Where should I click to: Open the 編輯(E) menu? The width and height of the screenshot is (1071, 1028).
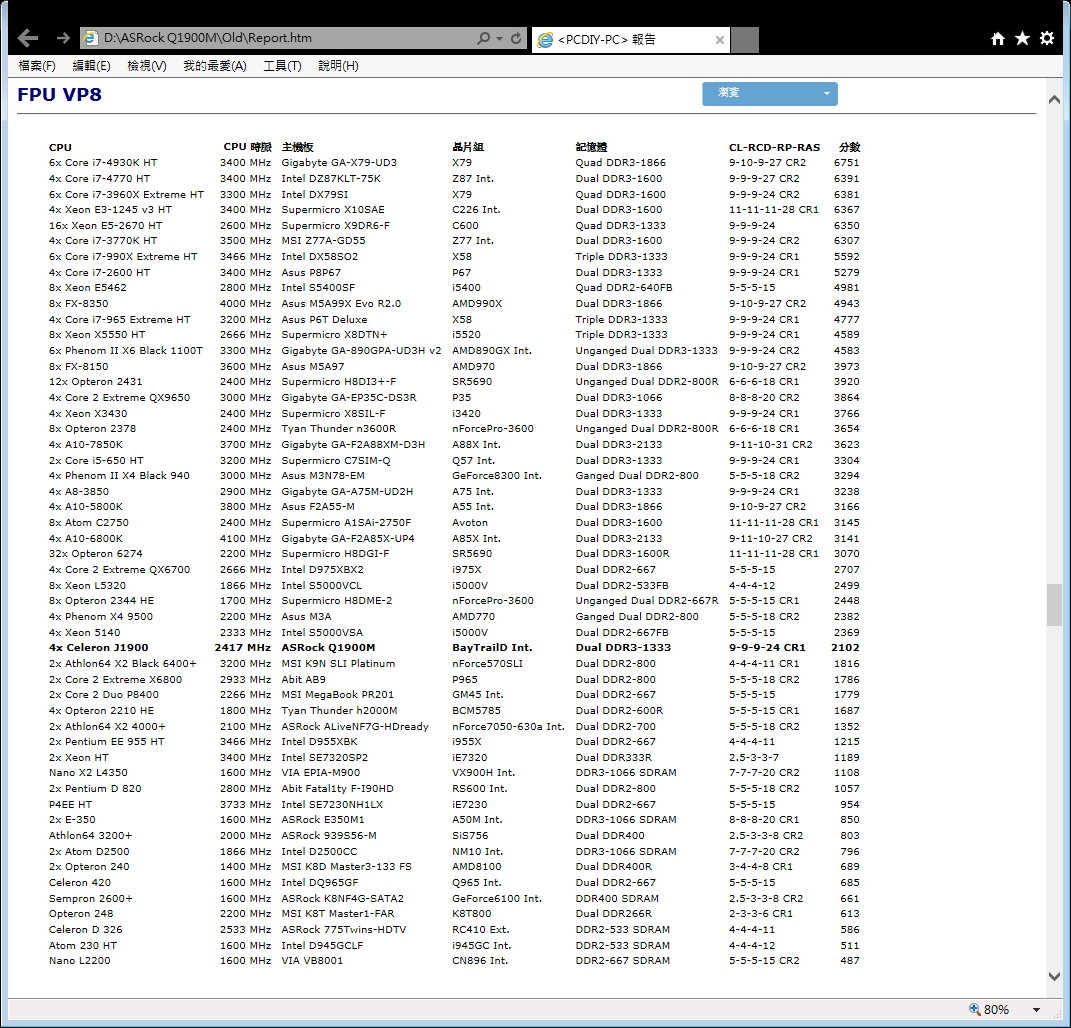[x=92, y=66]
